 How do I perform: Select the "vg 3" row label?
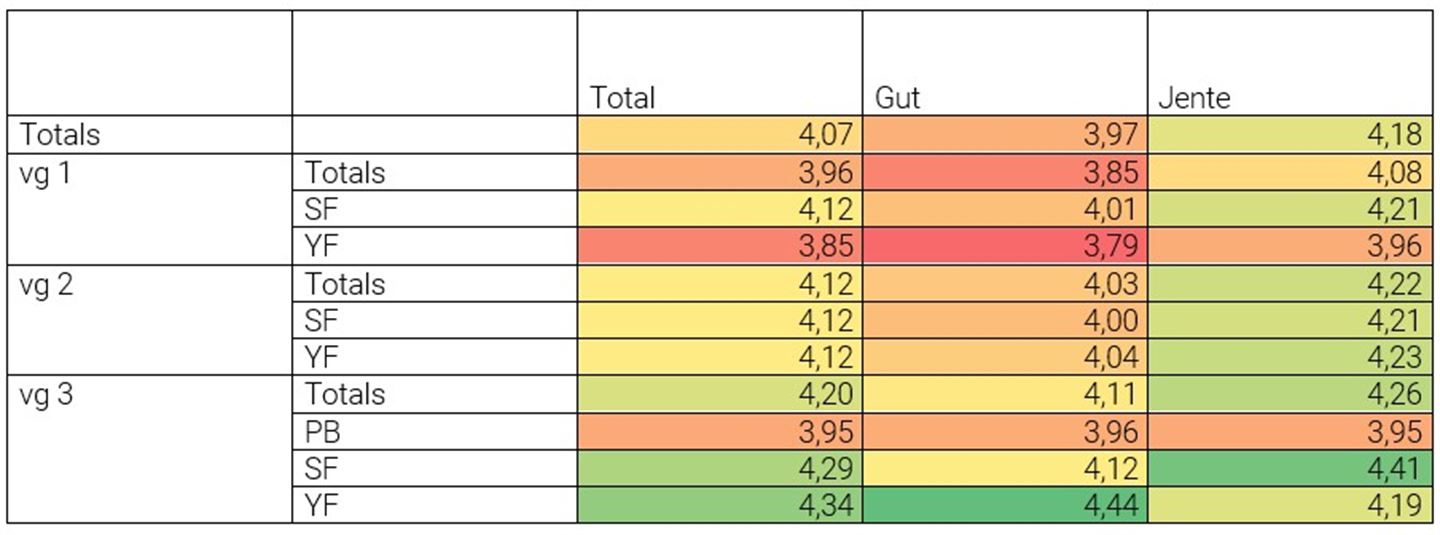tap(41, 394)
